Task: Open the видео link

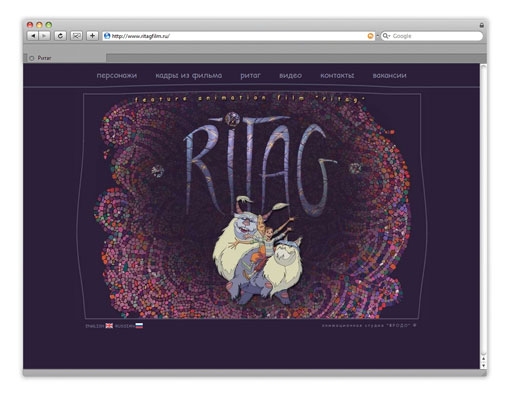Action: pos(290,76)
